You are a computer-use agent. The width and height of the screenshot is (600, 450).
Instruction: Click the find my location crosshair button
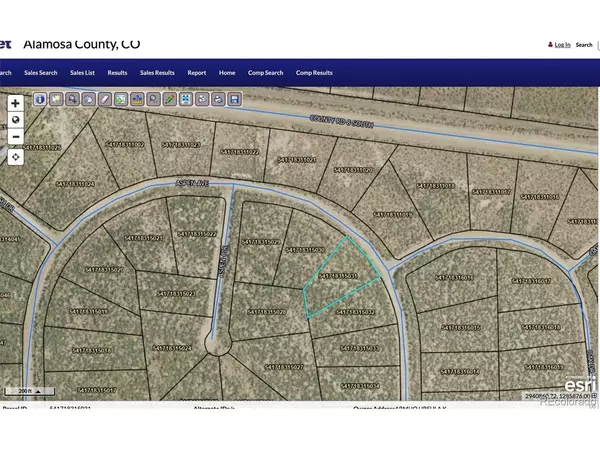coord(16,156)
